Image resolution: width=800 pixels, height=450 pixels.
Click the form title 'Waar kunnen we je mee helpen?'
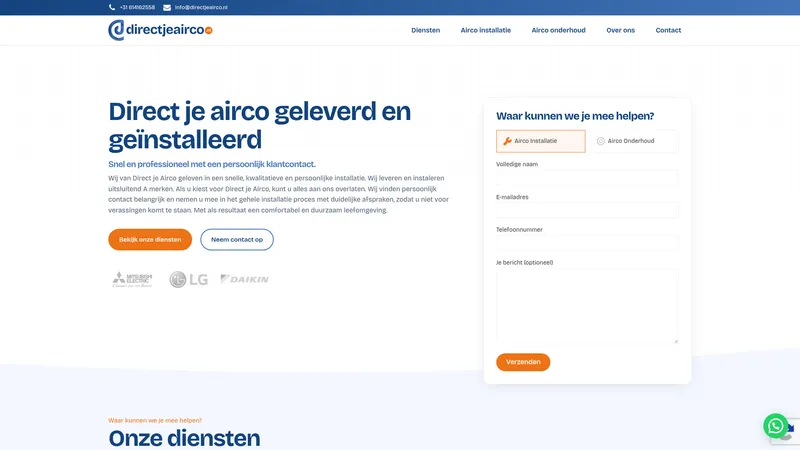(x=575, y=116)
